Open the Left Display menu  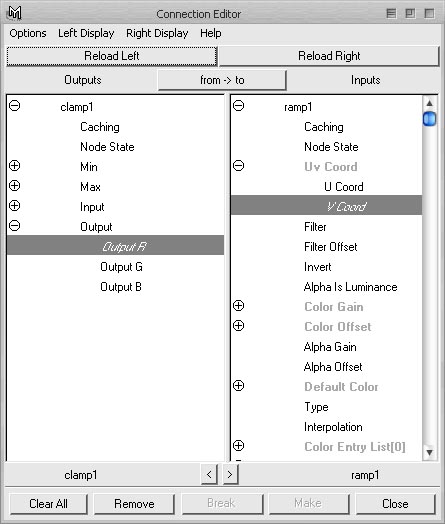(86, 33)
